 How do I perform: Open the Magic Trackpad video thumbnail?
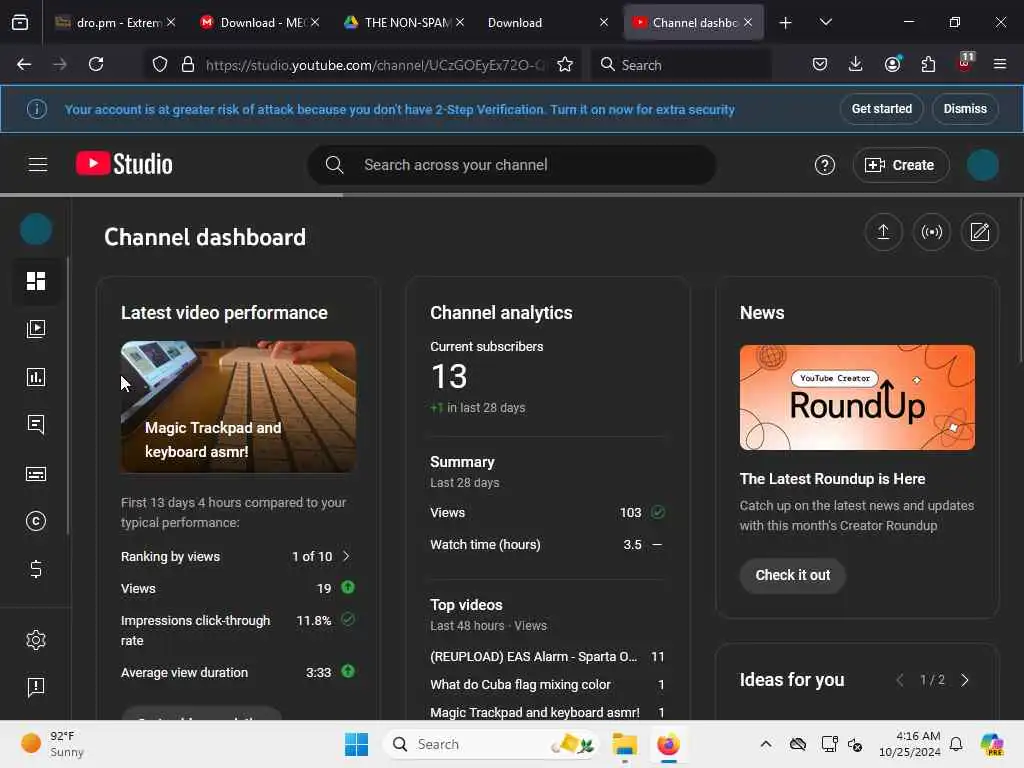[238, 407]
